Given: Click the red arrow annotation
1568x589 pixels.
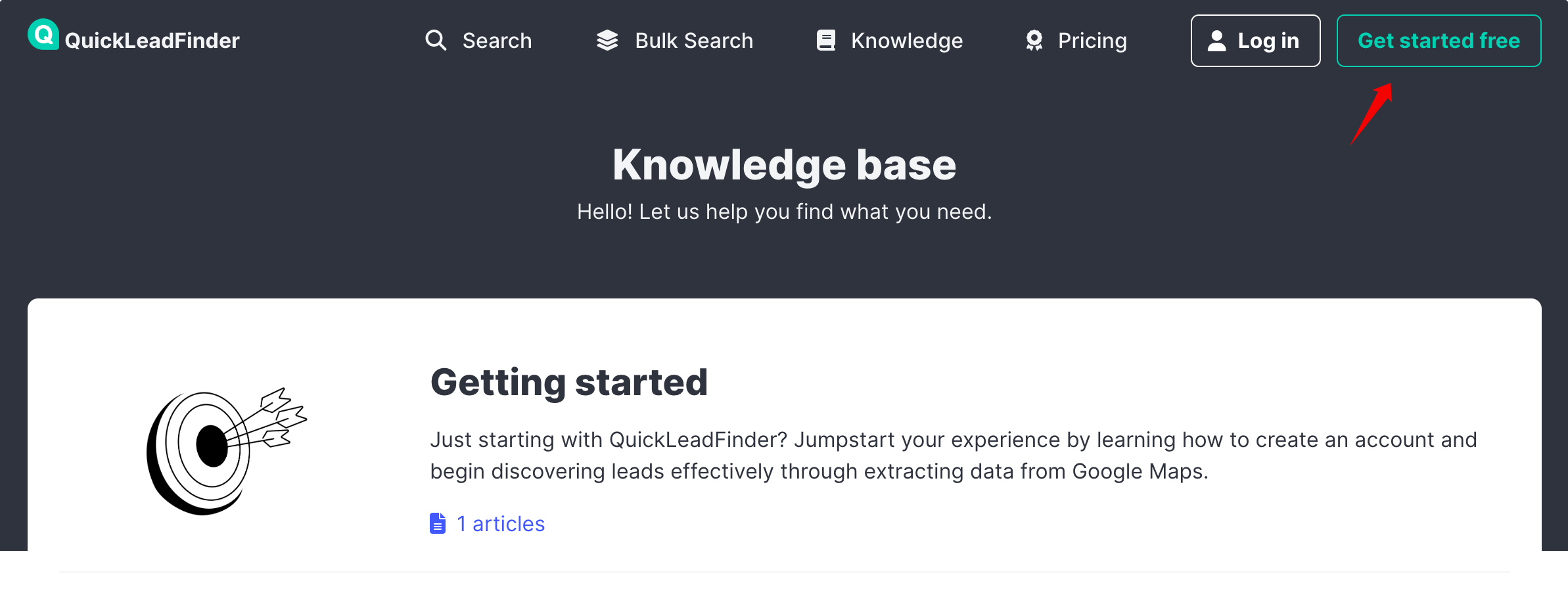Looking at the screenshot, I should tap(1372, 113).
